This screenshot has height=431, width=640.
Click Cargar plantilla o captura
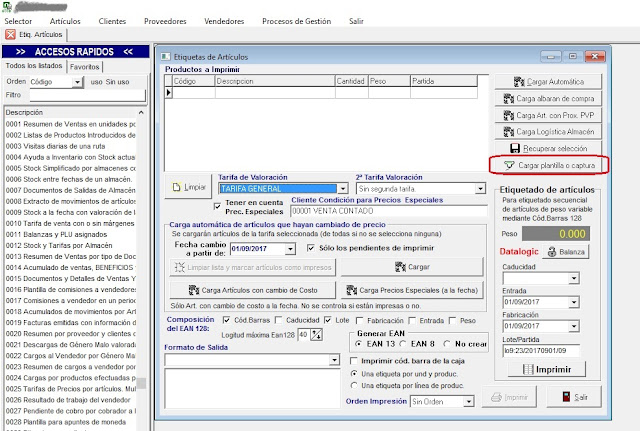point(549,164)
